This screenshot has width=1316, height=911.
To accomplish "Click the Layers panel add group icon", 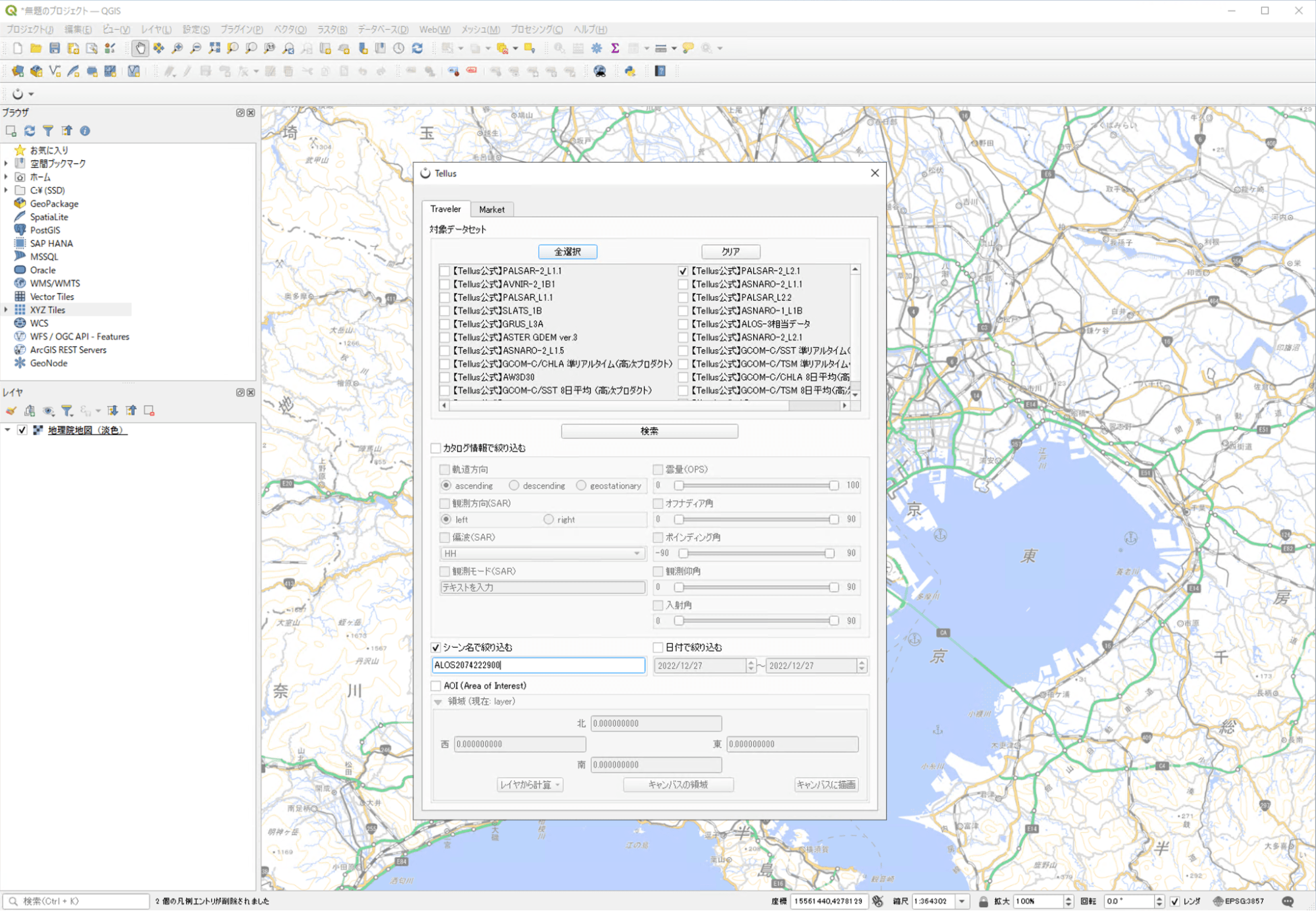I will 30,411.
